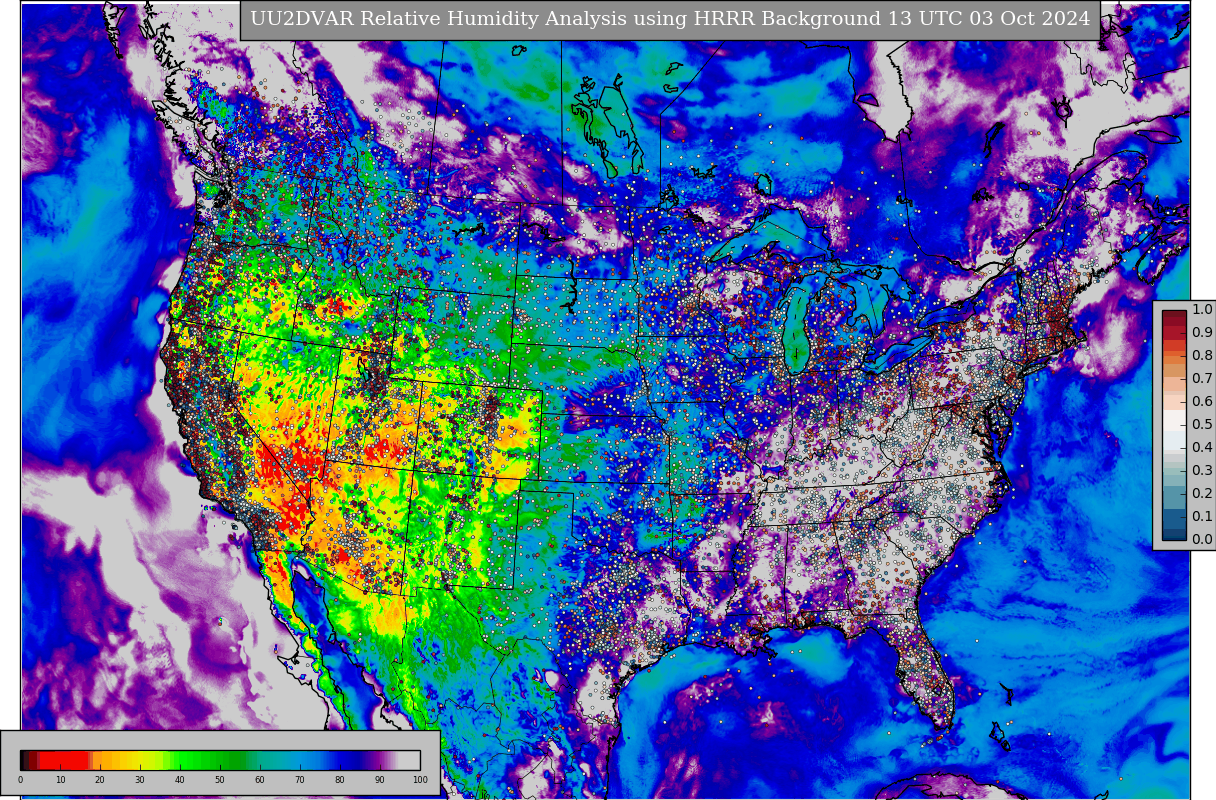This screenshot has width=1216, height=800.
Task: Pick the light gray end of the humidity colorbar
Action: click(408, 760)
